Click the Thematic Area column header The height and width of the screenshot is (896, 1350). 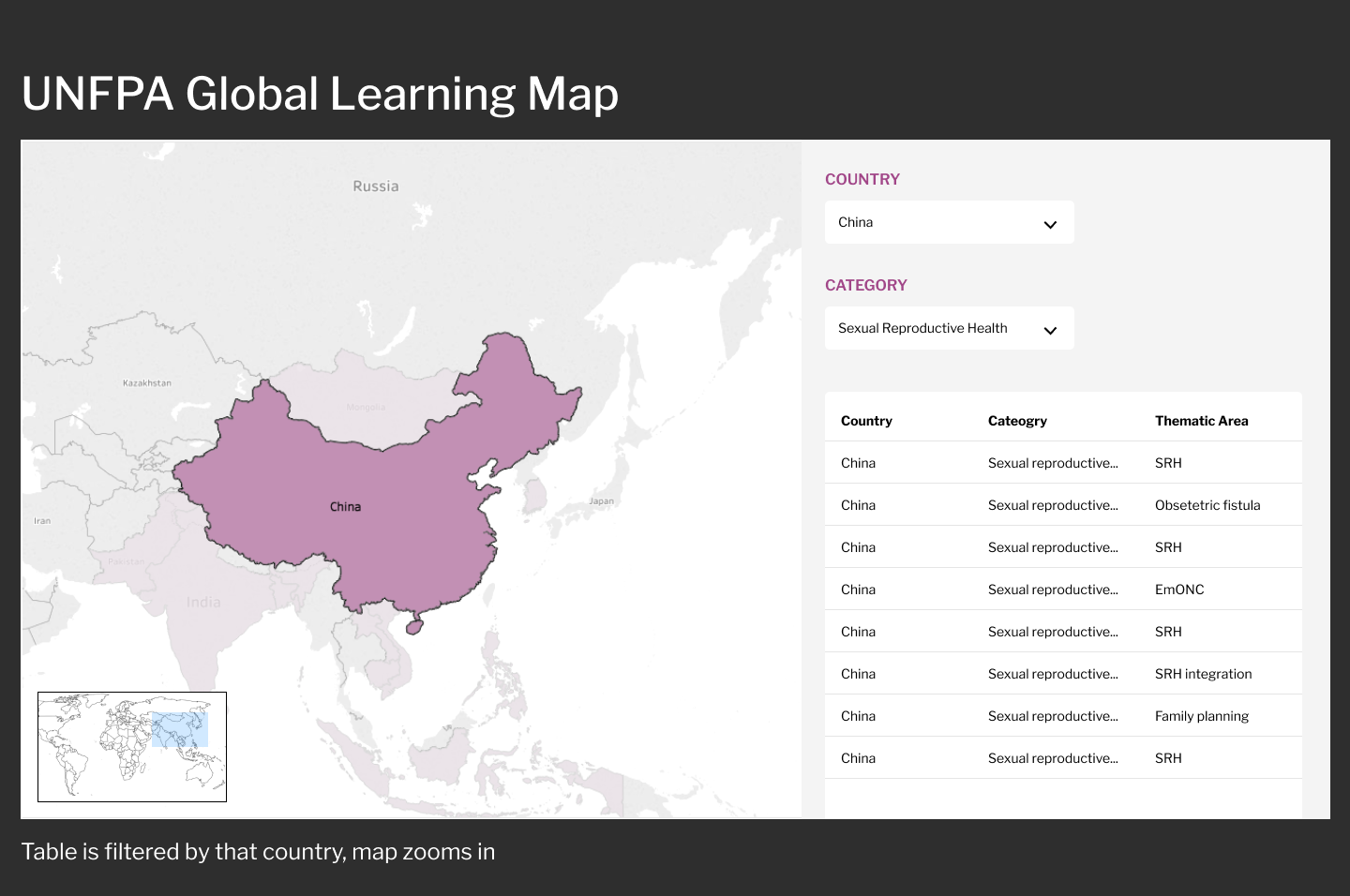click(1201, 421)
